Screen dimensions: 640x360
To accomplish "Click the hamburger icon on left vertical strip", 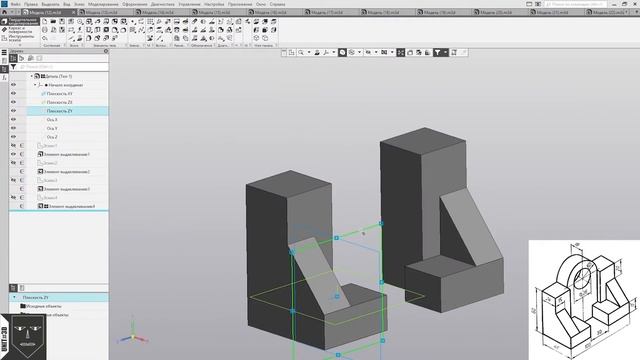I will click(x=4, y=53).
